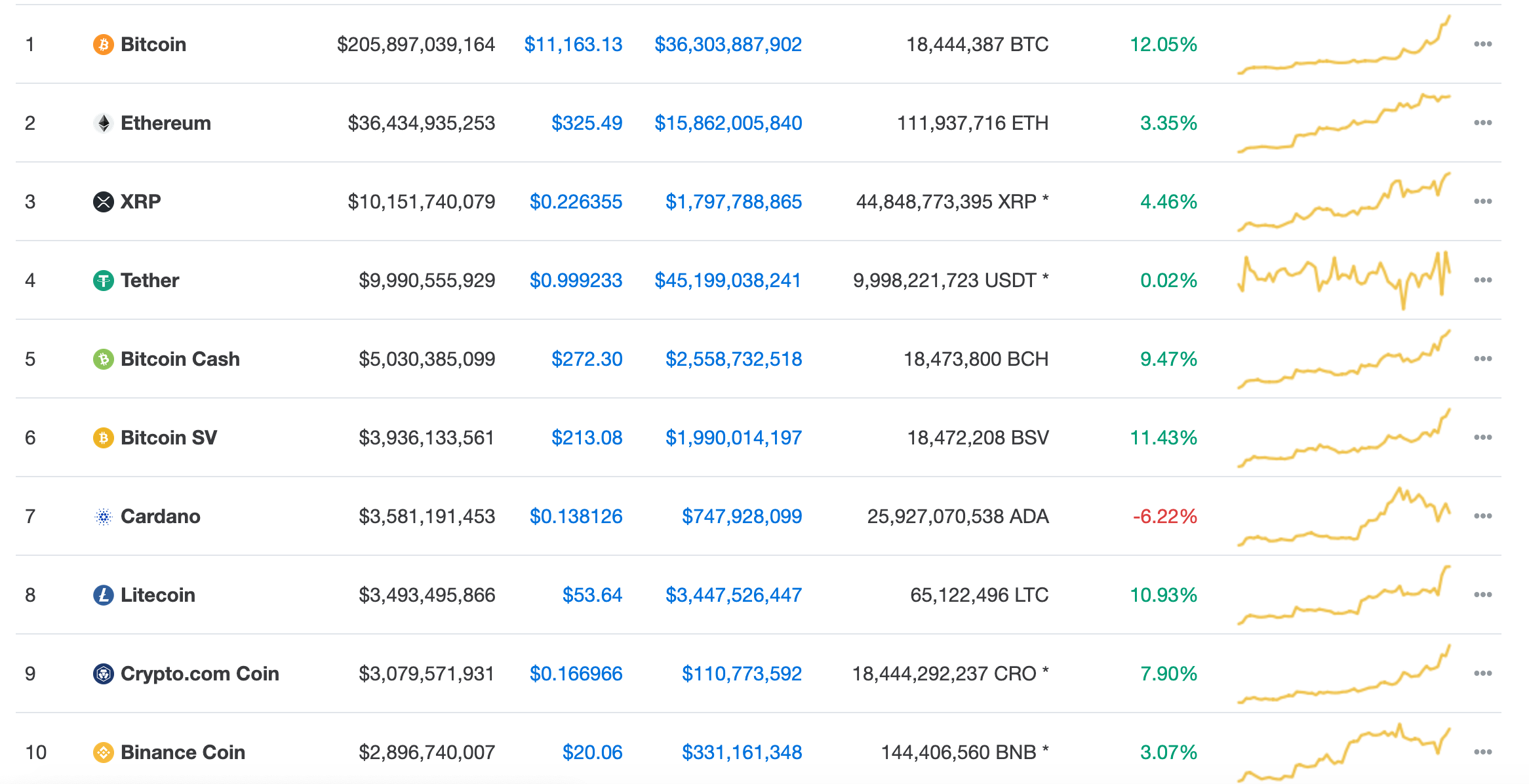Click the Litecoin 7-day price sparkline chart
1529x784 pixels.
coord(1343,595)
